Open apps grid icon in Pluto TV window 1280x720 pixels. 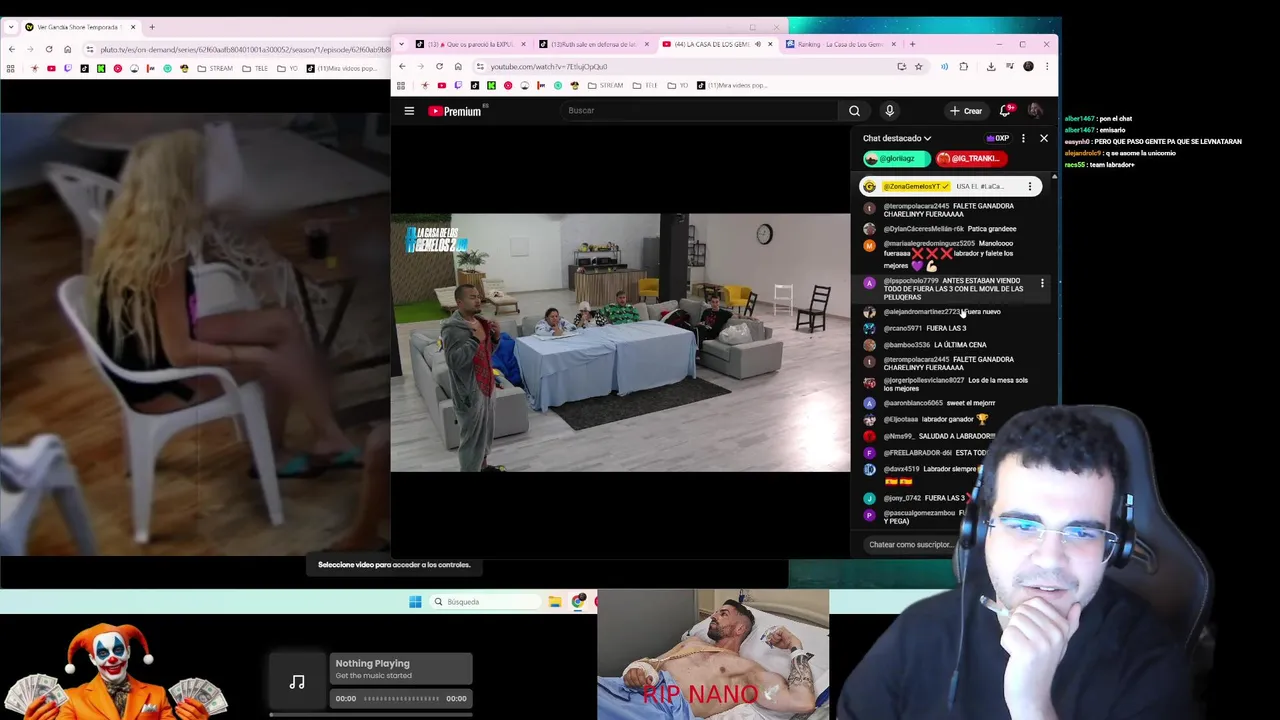click(x=11, y=69)
